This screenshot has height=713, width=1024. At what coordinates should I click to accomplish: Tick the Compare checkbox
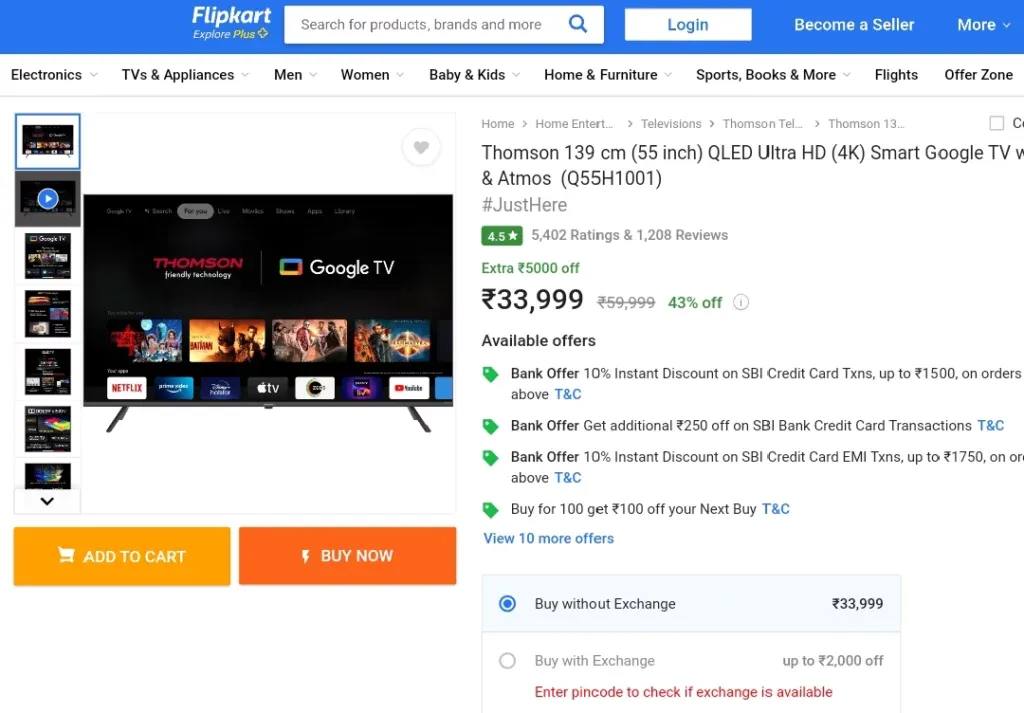997,123
